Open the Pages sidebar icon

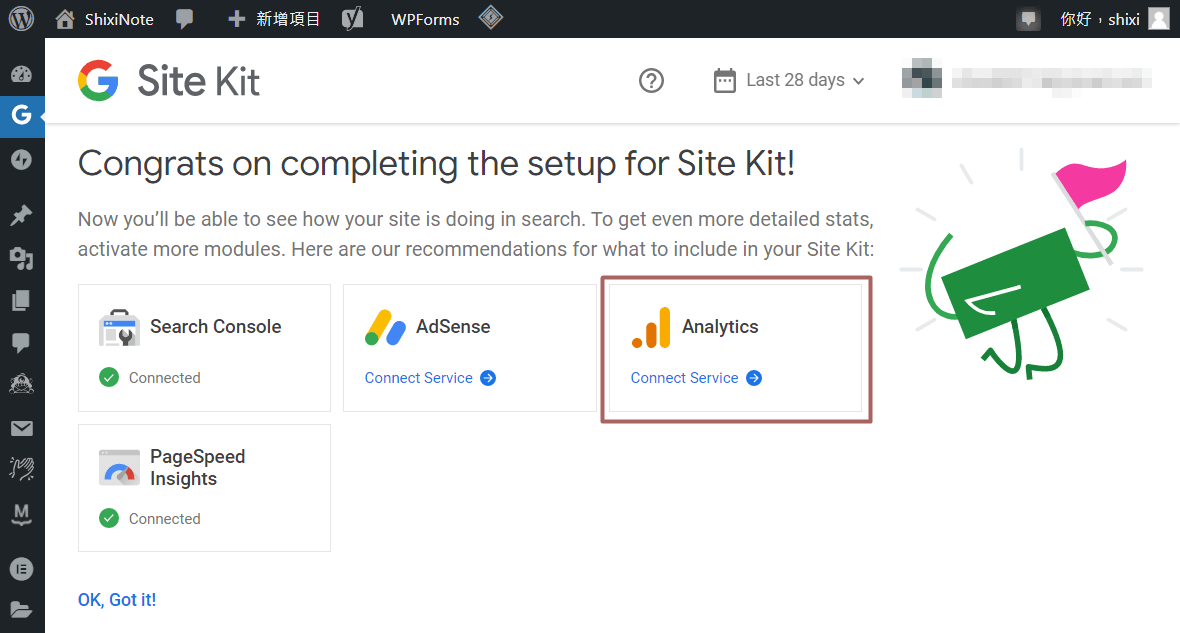point(21,301)
